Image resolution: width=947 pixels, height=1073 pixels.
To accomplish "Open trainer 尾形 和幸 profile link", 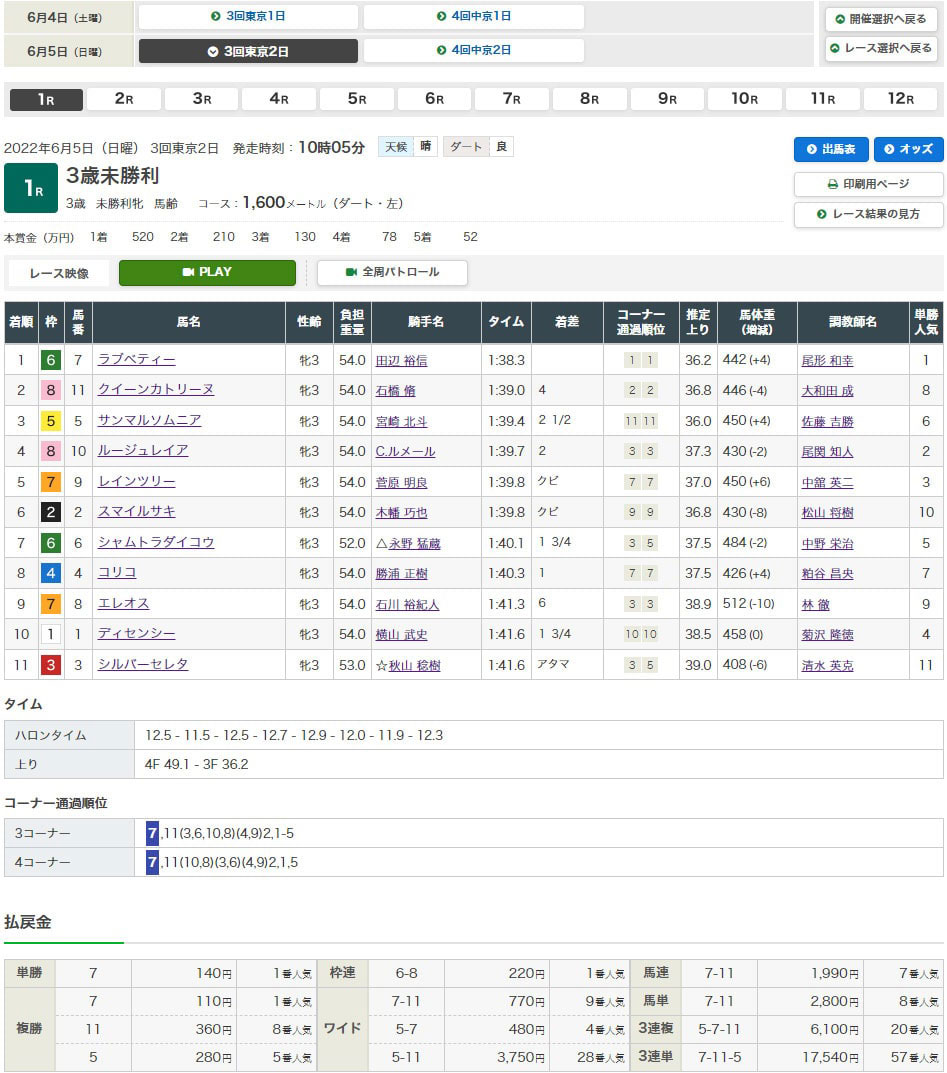I will (x=827, y=361).
